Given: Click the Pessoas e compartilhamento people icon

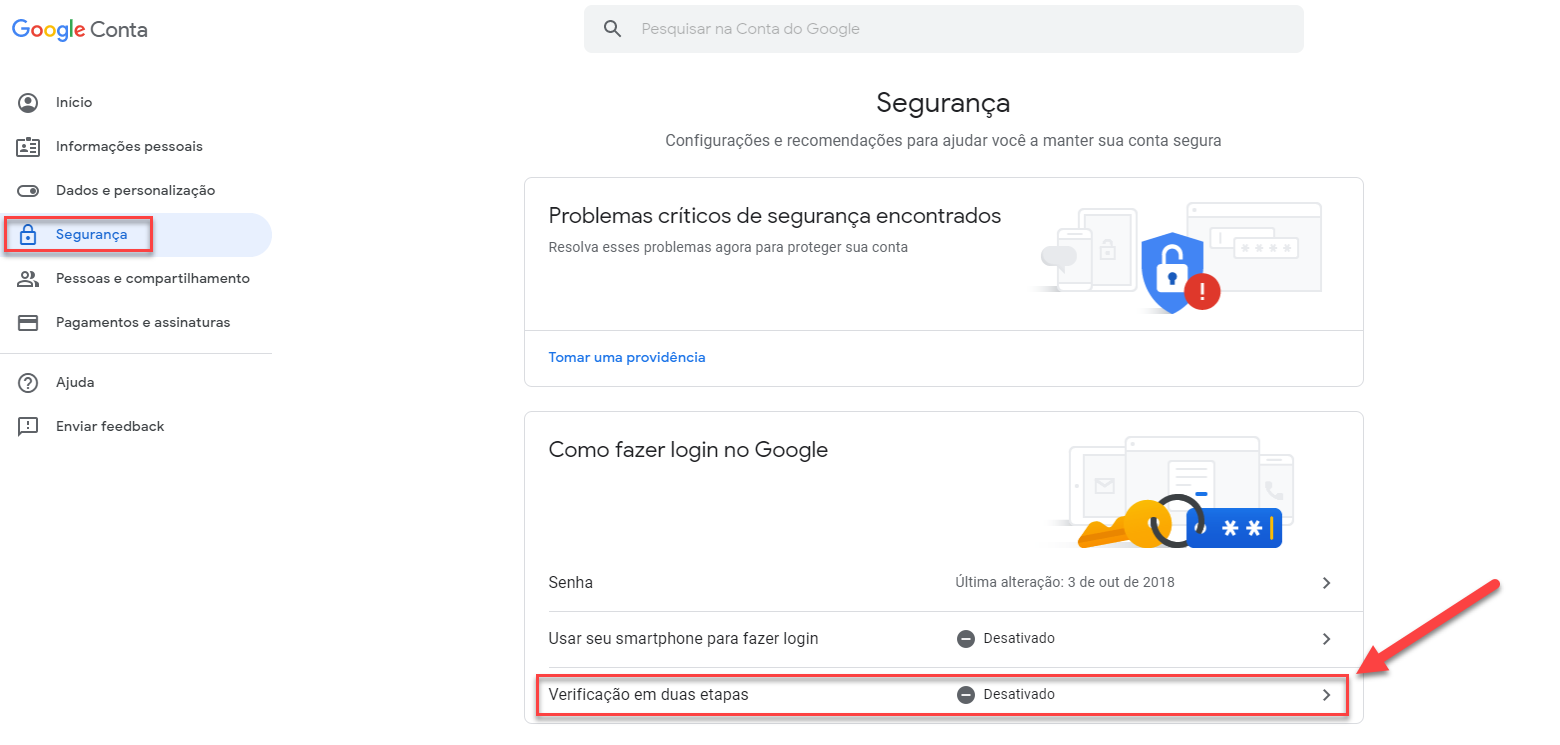Looking at the screenshot, I should (28, 279).
